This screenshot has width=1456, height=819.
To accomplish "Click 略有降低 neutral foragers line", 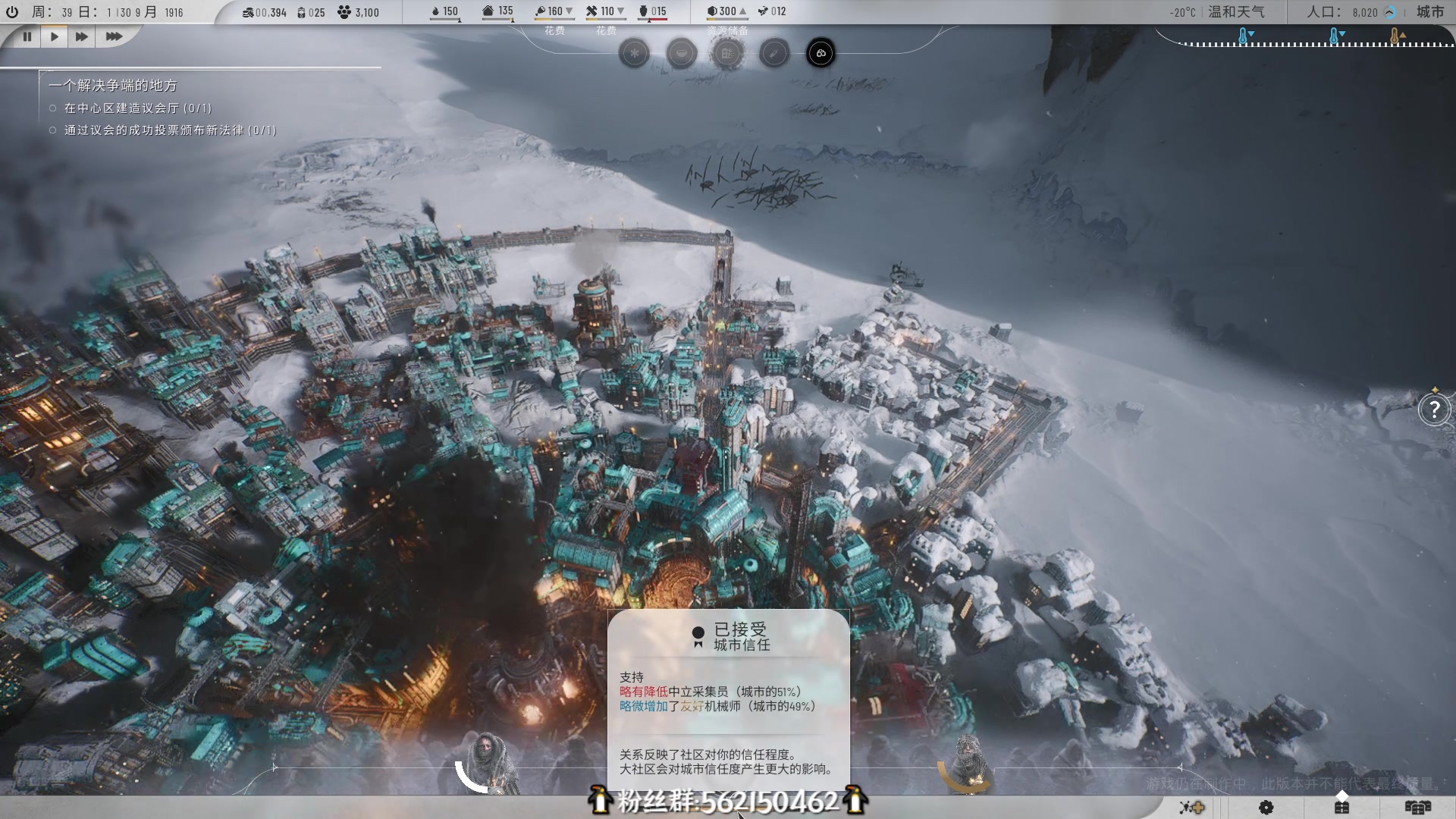I will (711, 692).
